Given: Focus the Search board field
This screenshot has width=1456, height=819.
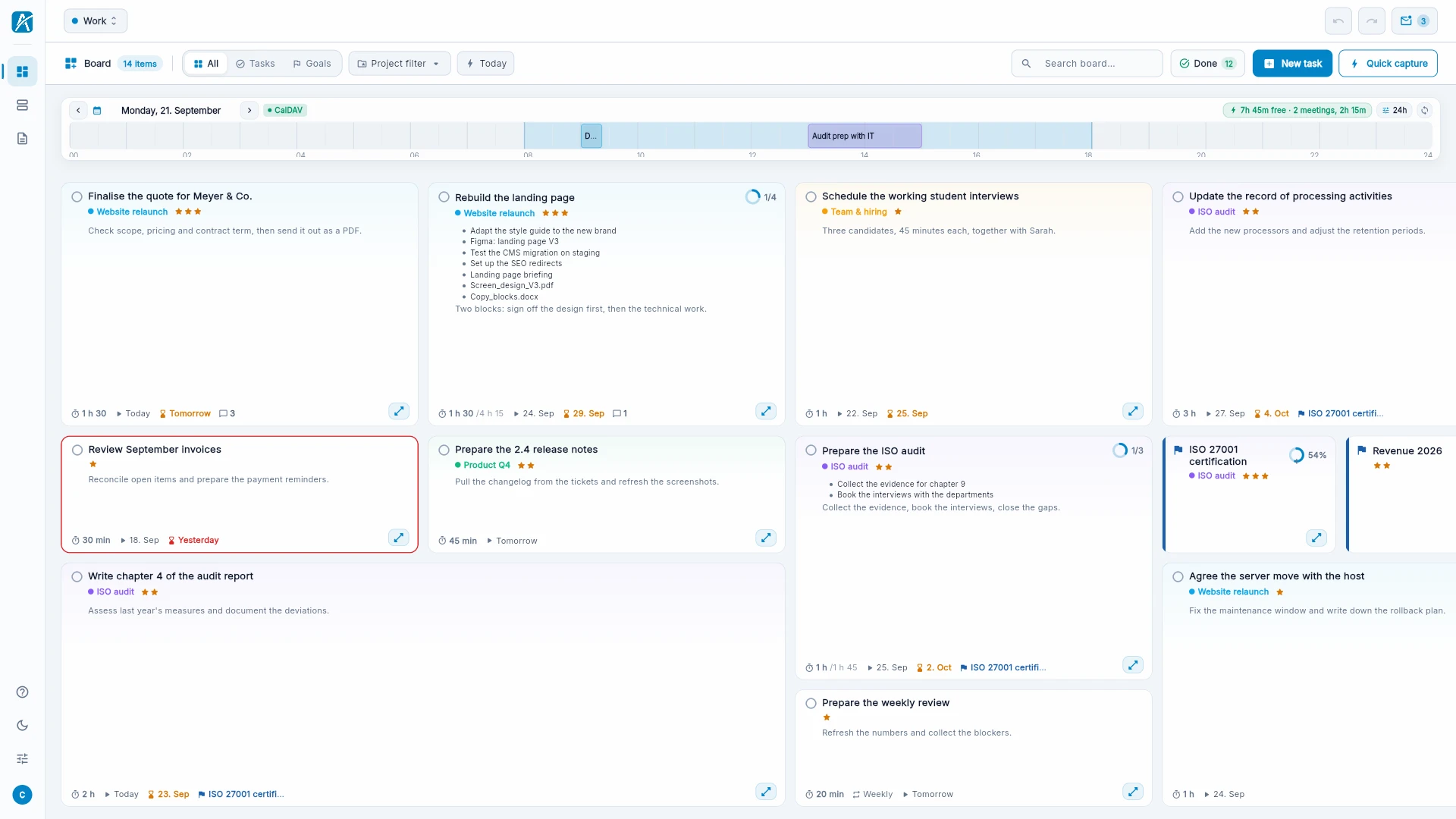Looking at the screenshot, I should click(1087, 64).
